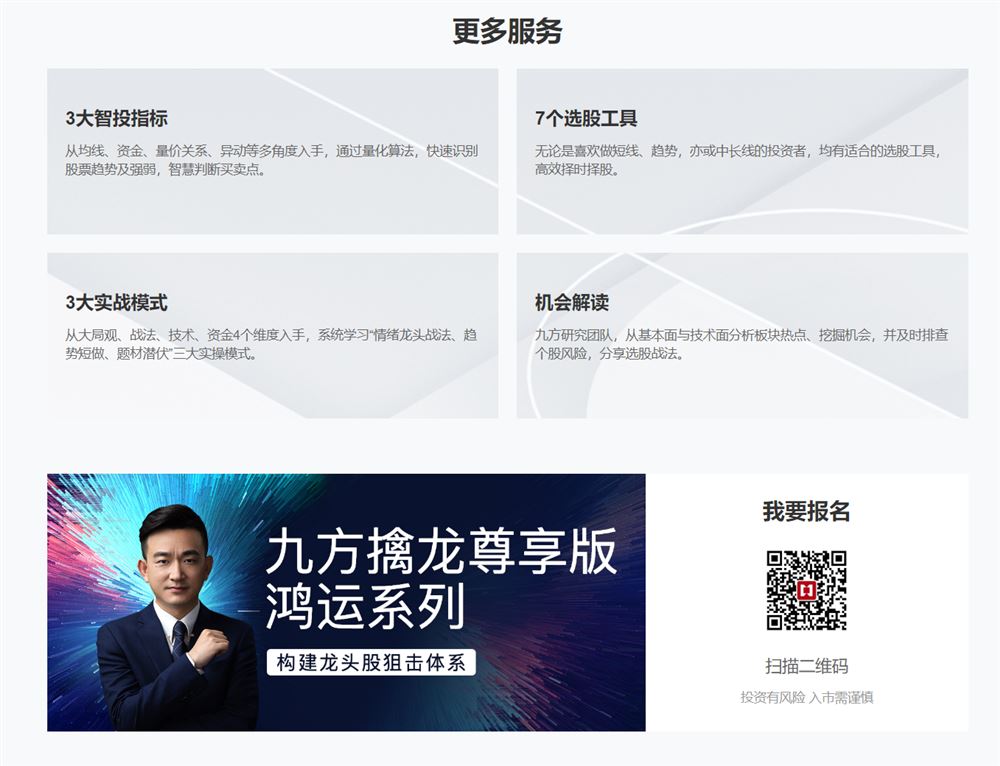Open the 7个选股工具 service card

[x=742, y=151]
